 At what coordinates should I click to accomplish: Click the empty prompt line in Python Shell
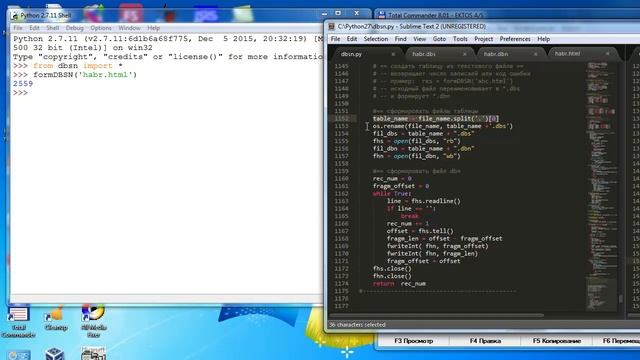(x=20, y=93)
